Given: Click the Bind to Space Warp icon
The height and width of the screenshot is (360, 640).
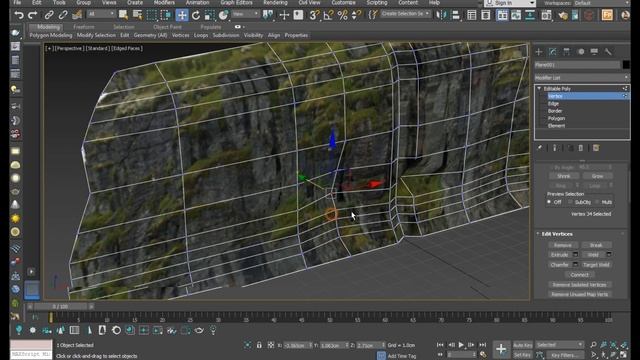Looking at the screenshot, I should [77, 15].
